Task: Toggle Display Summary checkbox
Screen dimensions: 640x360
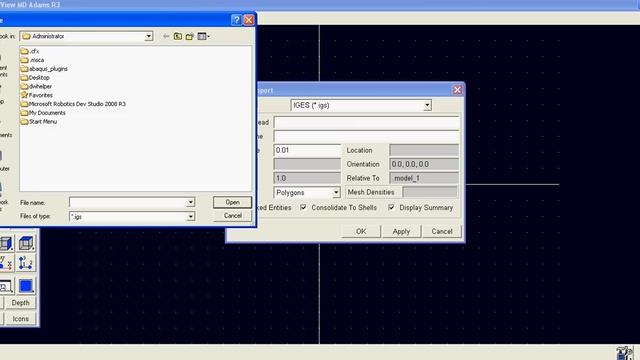Action: 391,207
